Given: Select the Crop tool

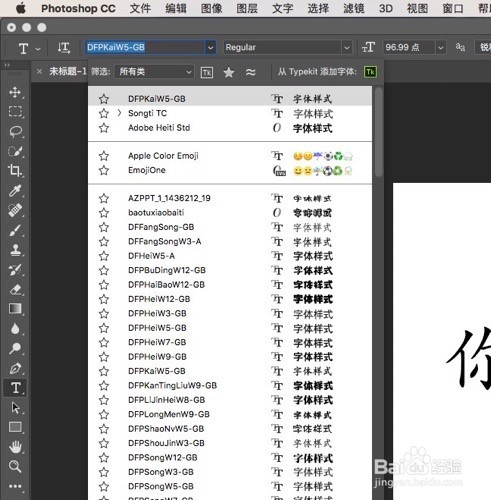Looking at the screenshot, I should [x=15, y=171].
